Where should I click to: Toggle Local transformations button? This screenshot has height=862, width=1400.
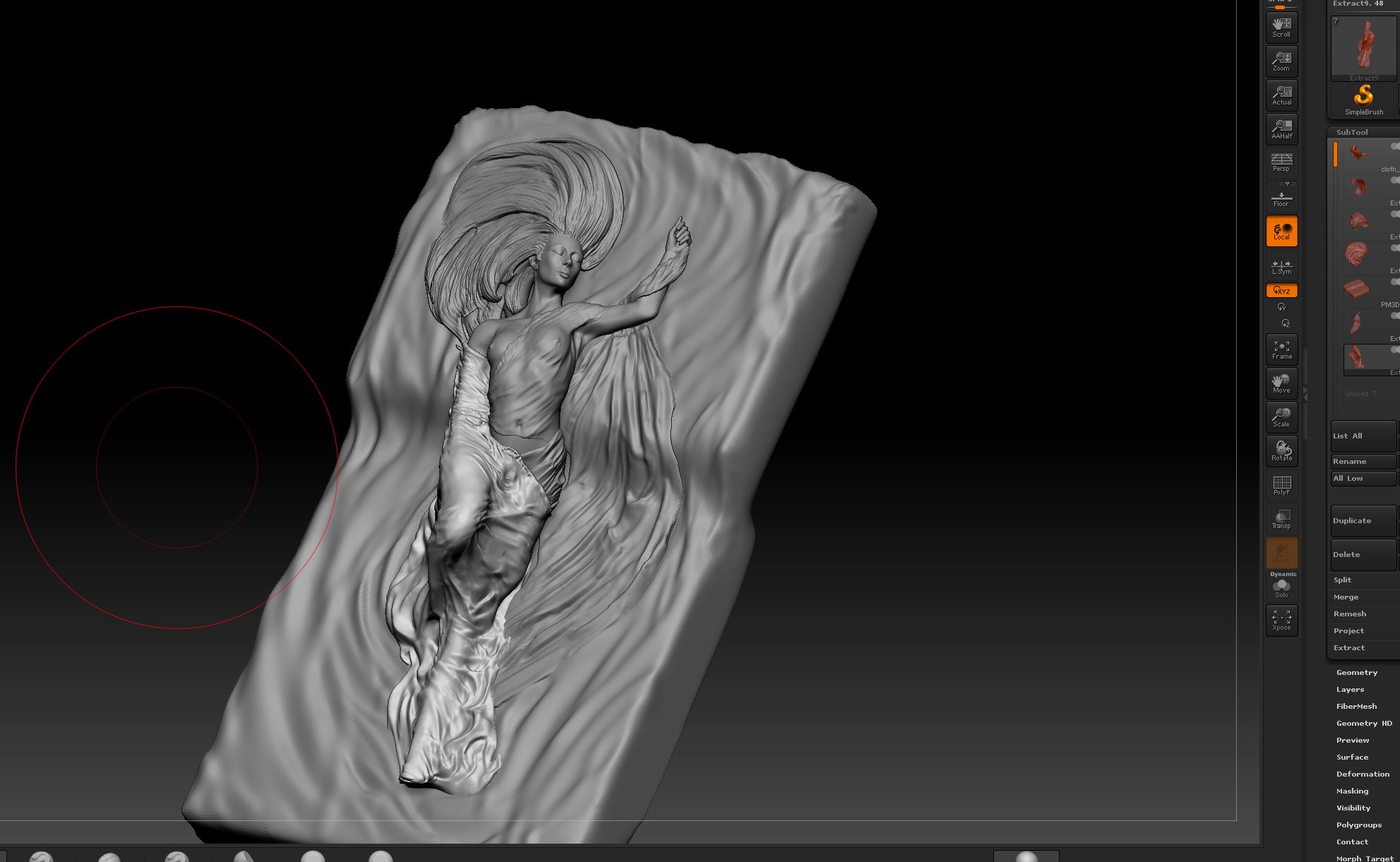coord(1281,231)
